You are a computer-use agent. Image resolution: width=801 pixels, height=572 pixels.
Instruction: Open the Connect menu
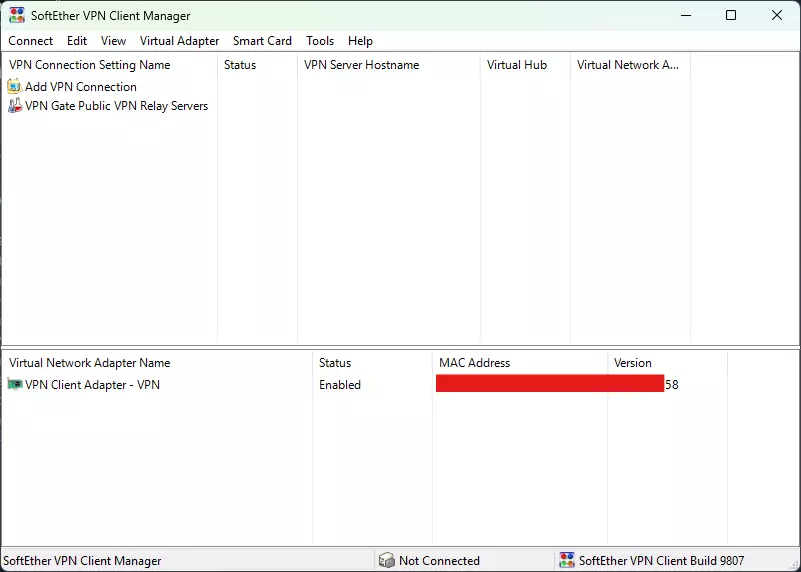pos(31,41)
